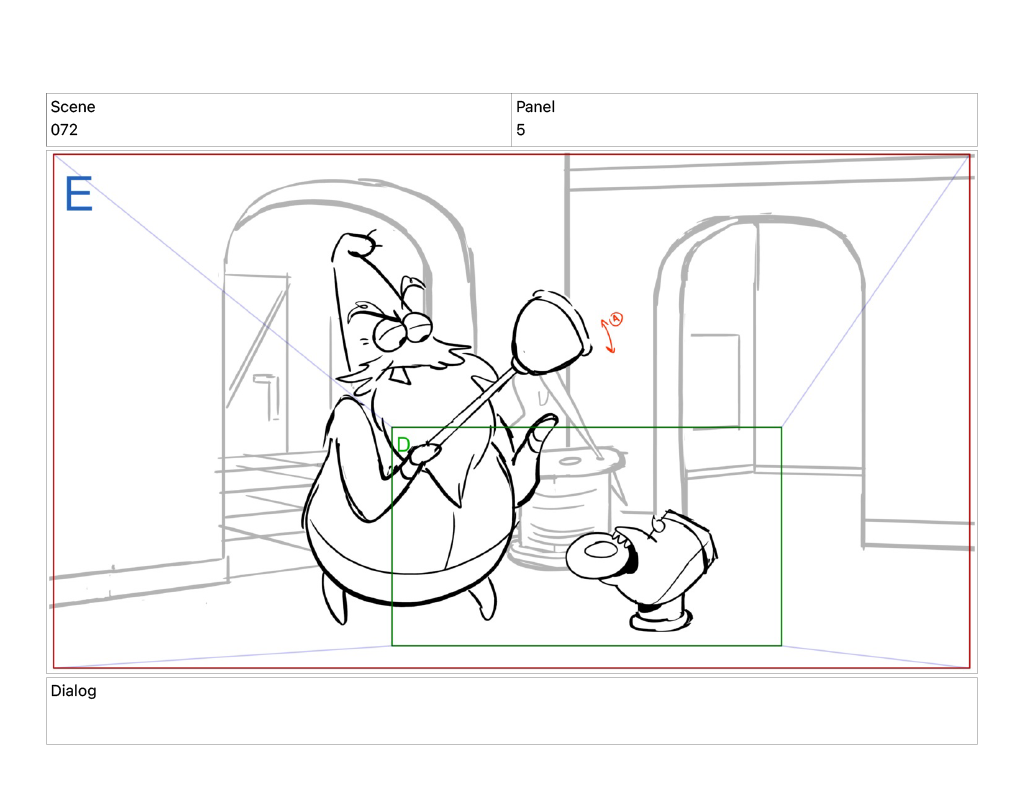Select the scene number 072
Viewport: 1024px width, 791px height.
(64, 130)
